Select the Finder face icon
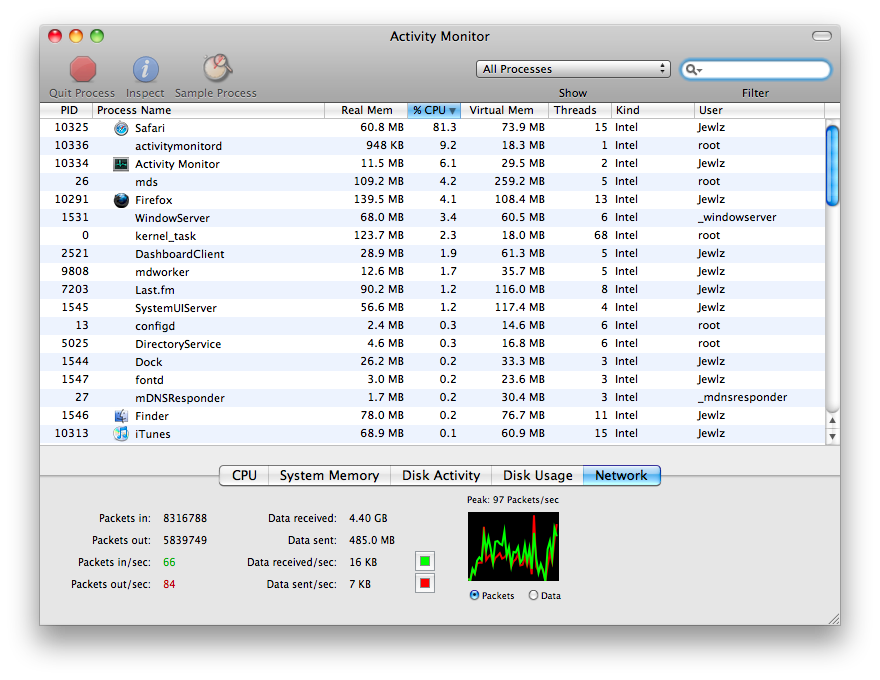The width and height of the screenshot is (880, 680). pyautogui.click(x=121, y=416)
